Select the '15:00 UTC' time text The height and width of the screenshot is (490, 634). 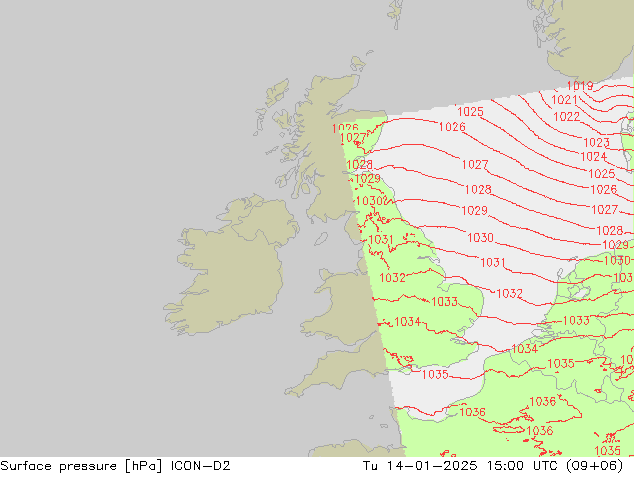(x=522, y=466)
